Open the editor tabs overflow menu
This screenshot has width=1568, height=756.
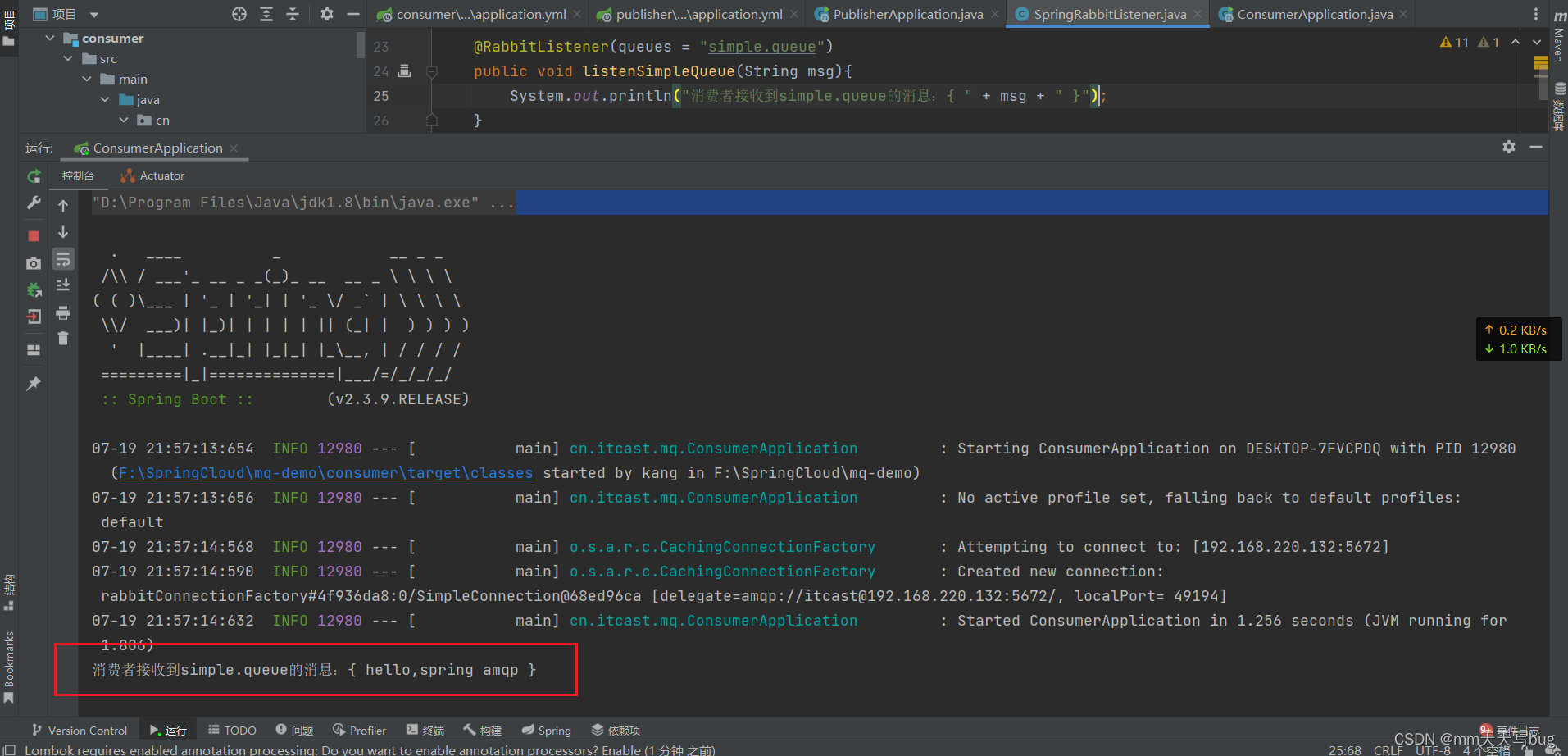coord(1536,14)
